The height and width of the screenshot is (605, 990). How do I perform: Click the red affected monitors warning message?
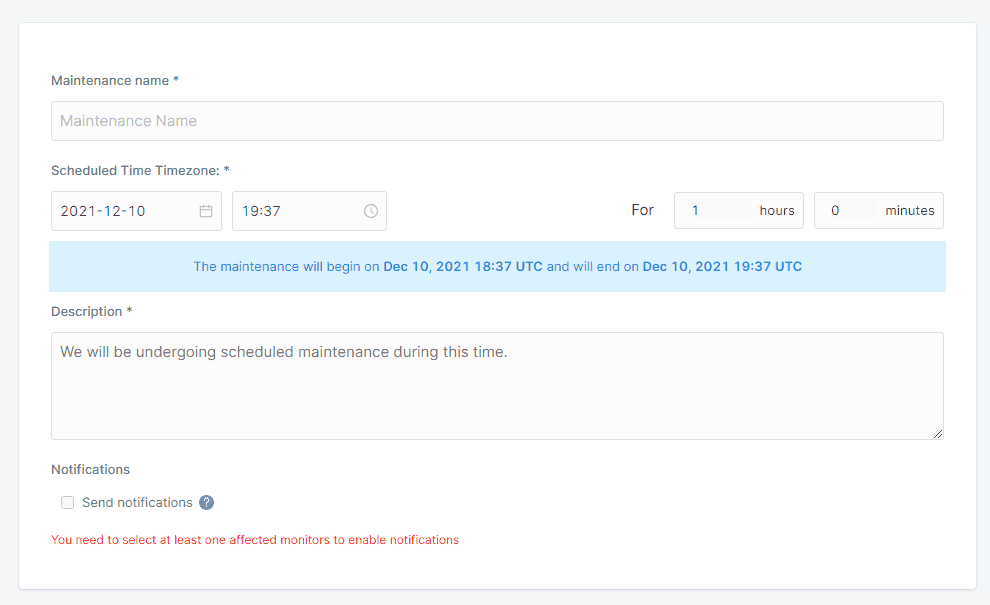tap(255, 540)
